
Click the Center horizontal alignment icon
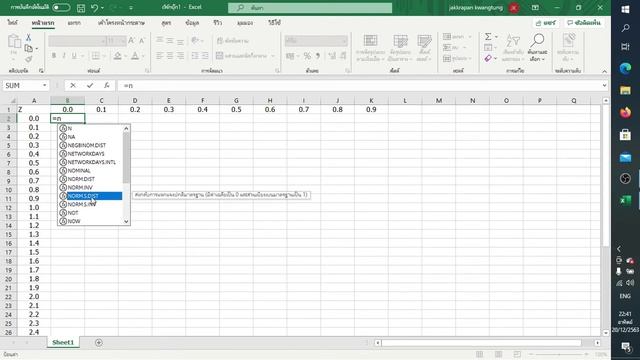[170, 56]
